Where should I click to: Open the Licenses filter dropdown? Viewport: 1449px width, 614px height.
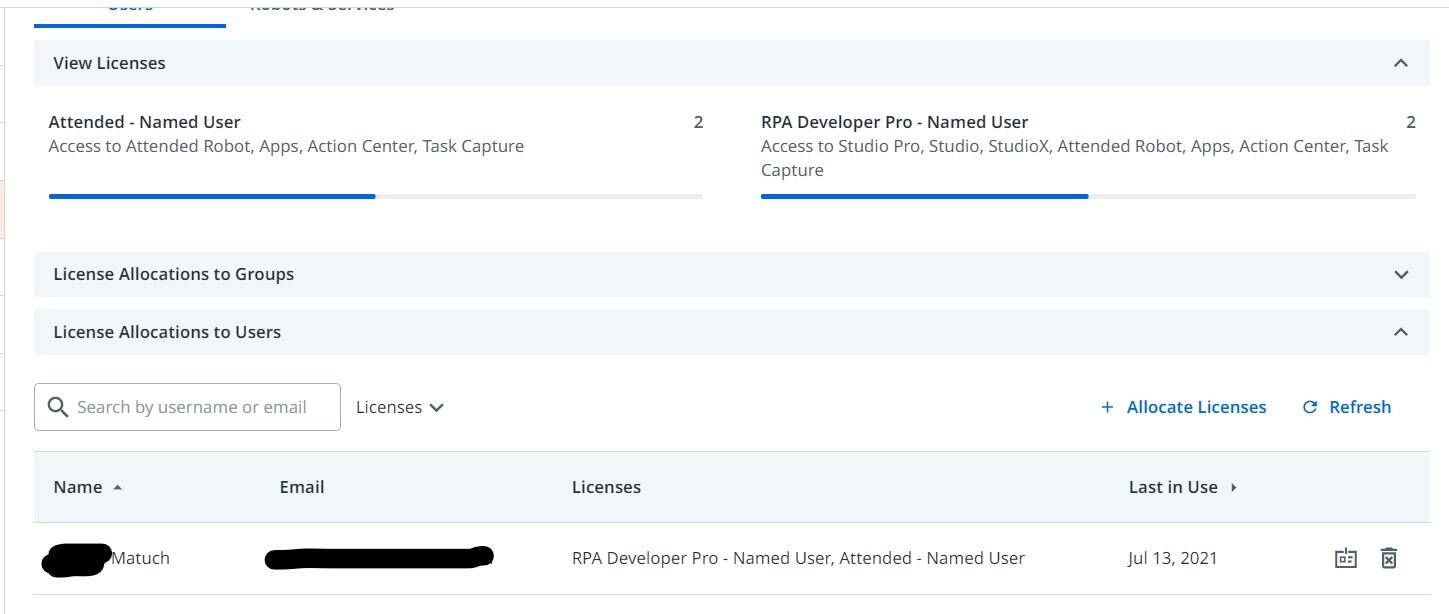(400, 407)
